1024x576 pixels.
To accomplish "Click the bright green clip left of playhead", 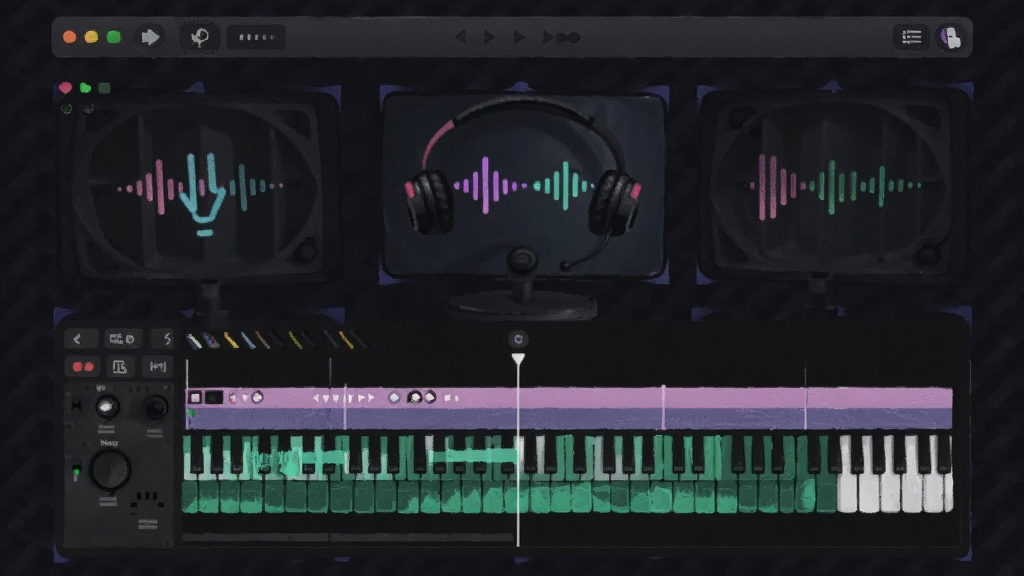I will tap(473, 456).
